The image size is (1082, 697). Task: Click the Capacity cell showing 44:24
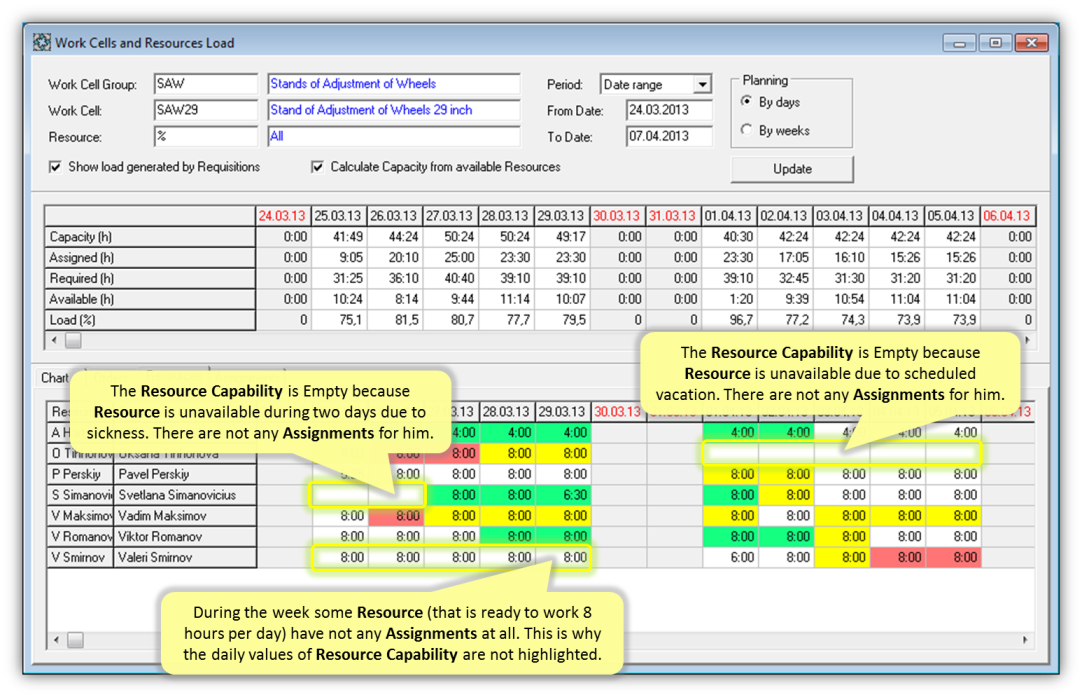click(394, 237)
